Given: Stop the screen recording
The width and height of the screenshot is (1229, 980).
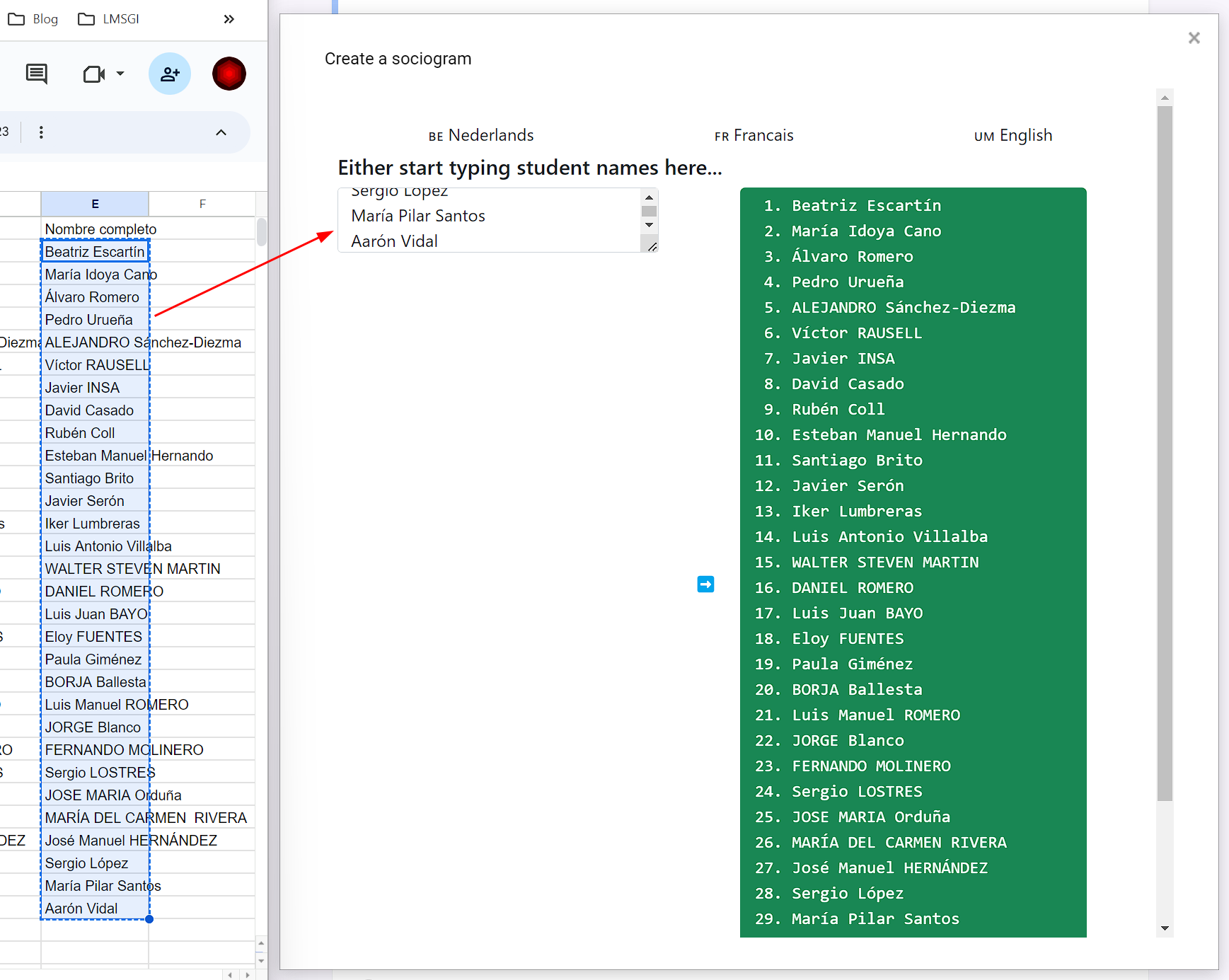Looking at the screenshot, I should point(229,74).
